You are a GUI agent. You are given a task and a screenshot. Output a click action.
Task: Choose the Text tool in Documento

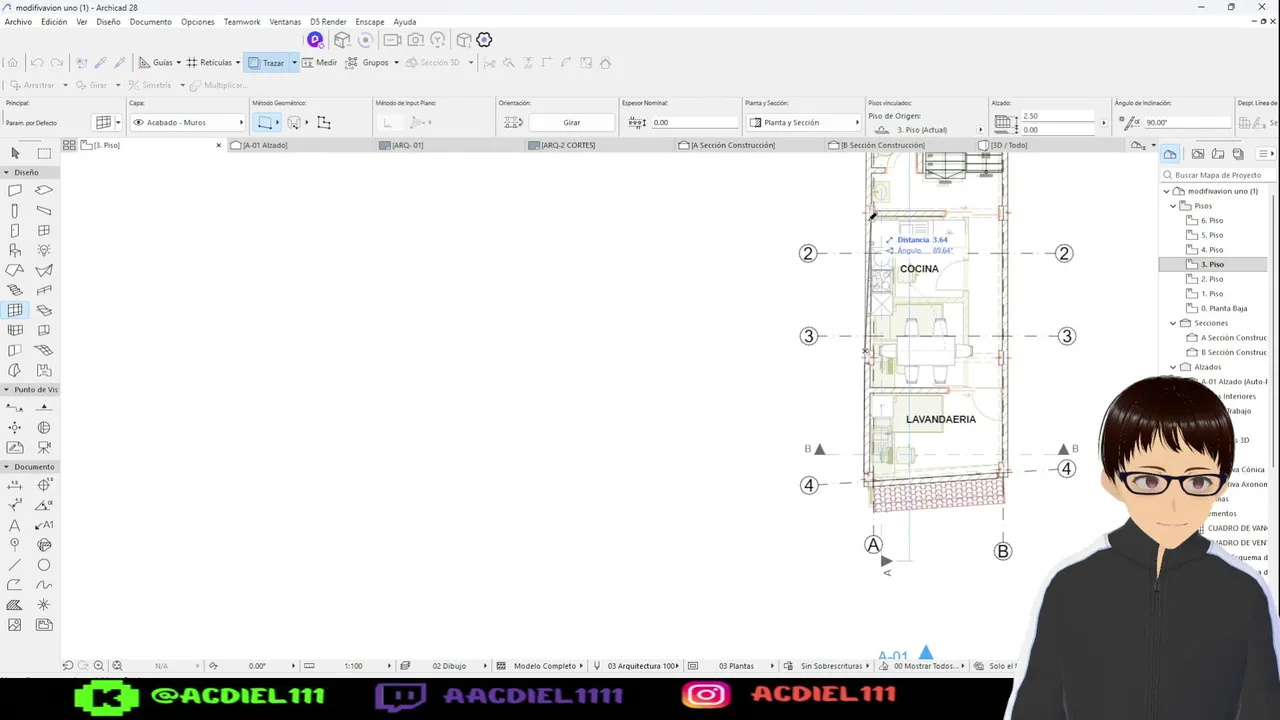tap(15, 525)
